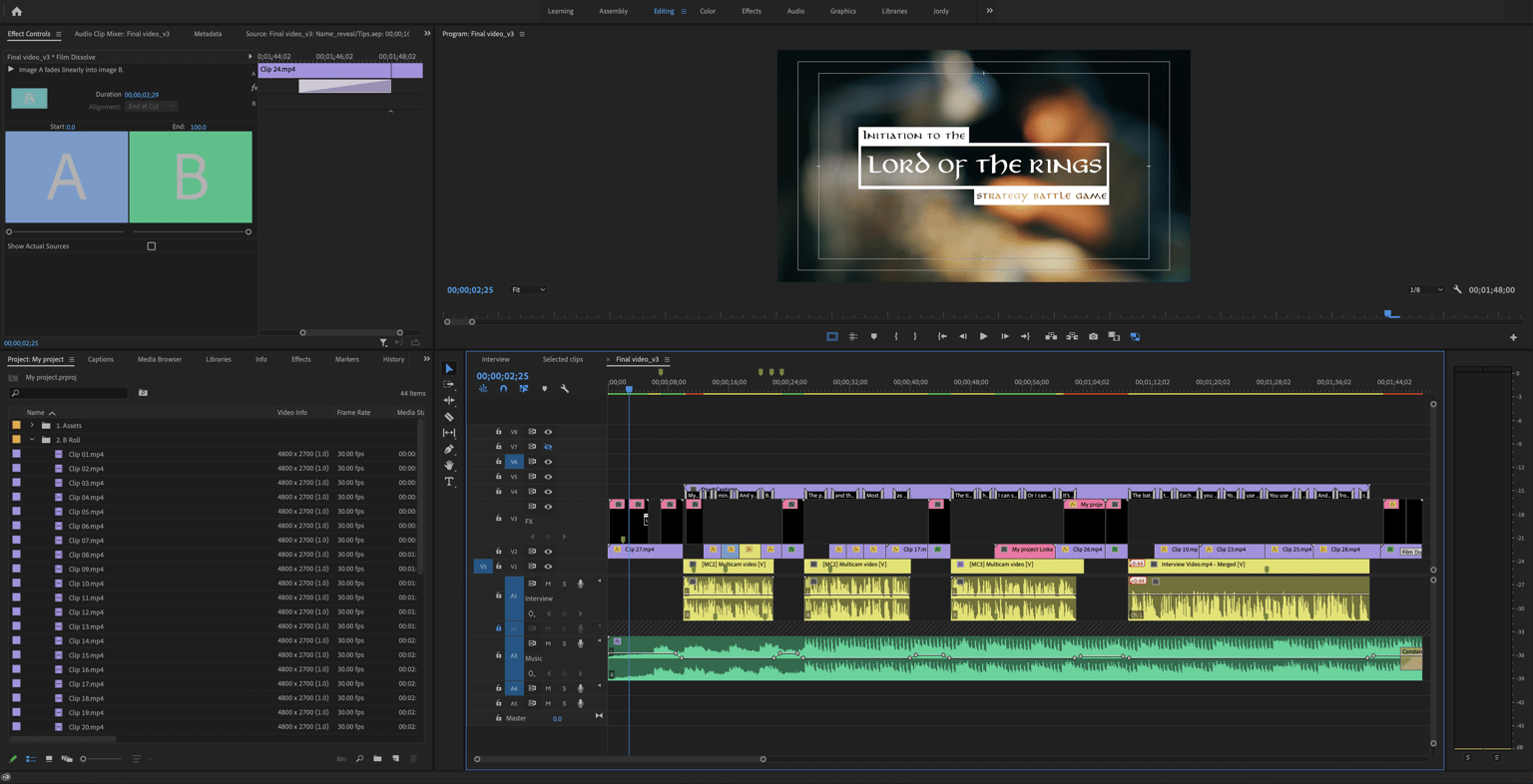Solo the A3 Music track

click(564, 643)
